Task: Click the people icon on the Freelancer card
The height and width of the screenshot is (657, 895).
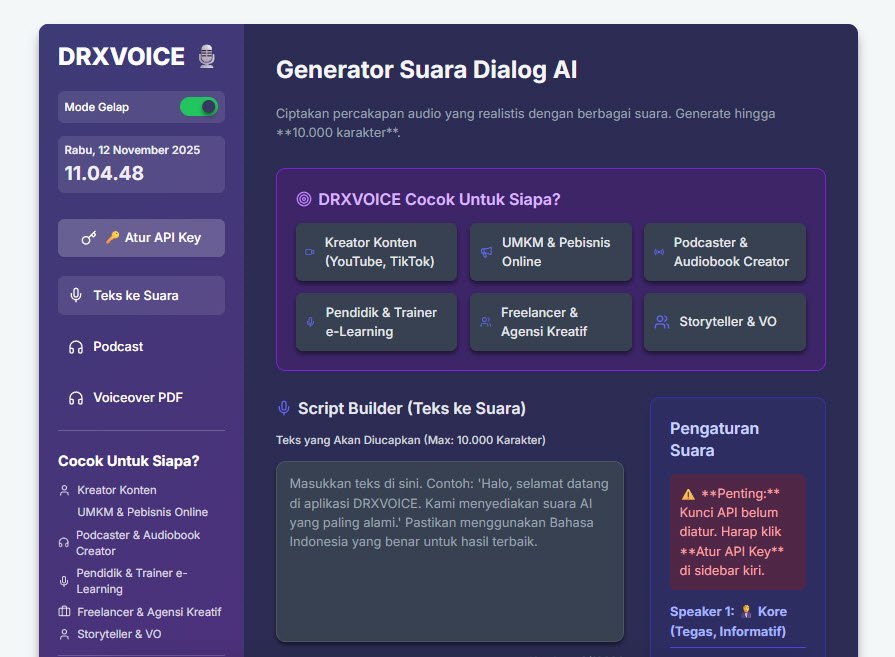Action: click(486, 322)
